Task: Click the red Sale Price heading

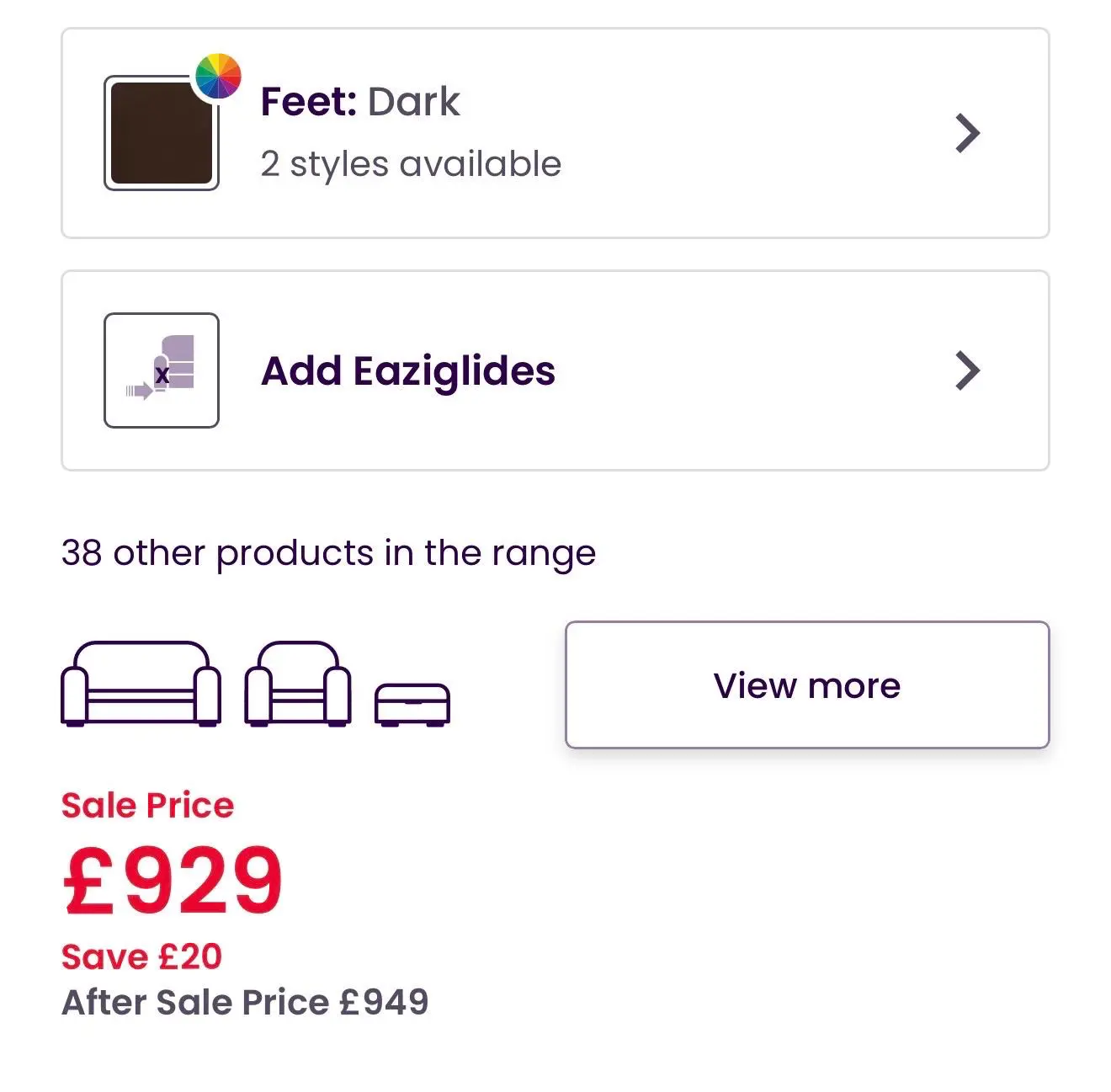Action: pyautogui.click(x=147, y=806)
